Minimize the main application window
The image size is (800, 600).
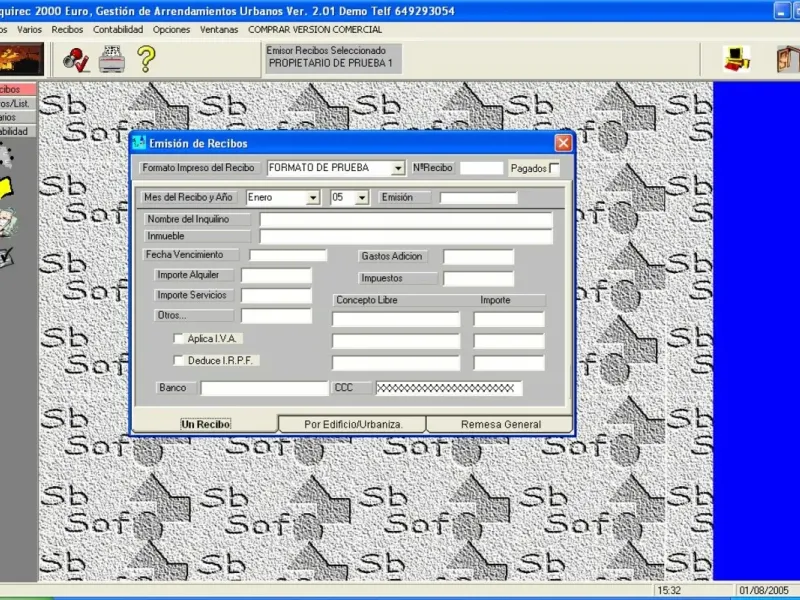(x=782, y=11)
